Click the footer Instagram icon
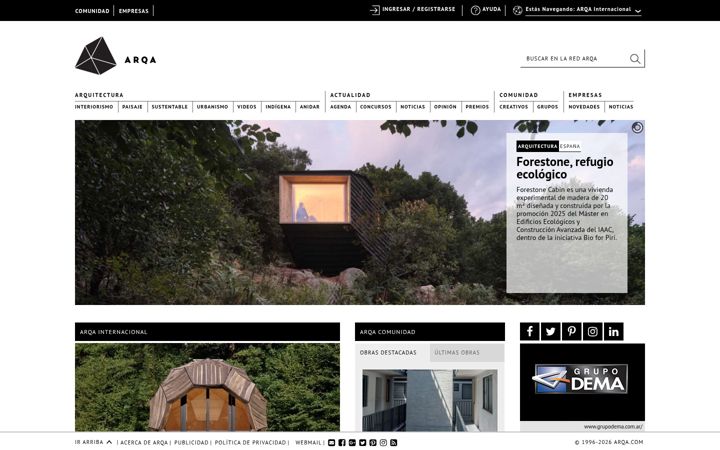Viewport: 720px width, 450px height. tap(383, 443)
